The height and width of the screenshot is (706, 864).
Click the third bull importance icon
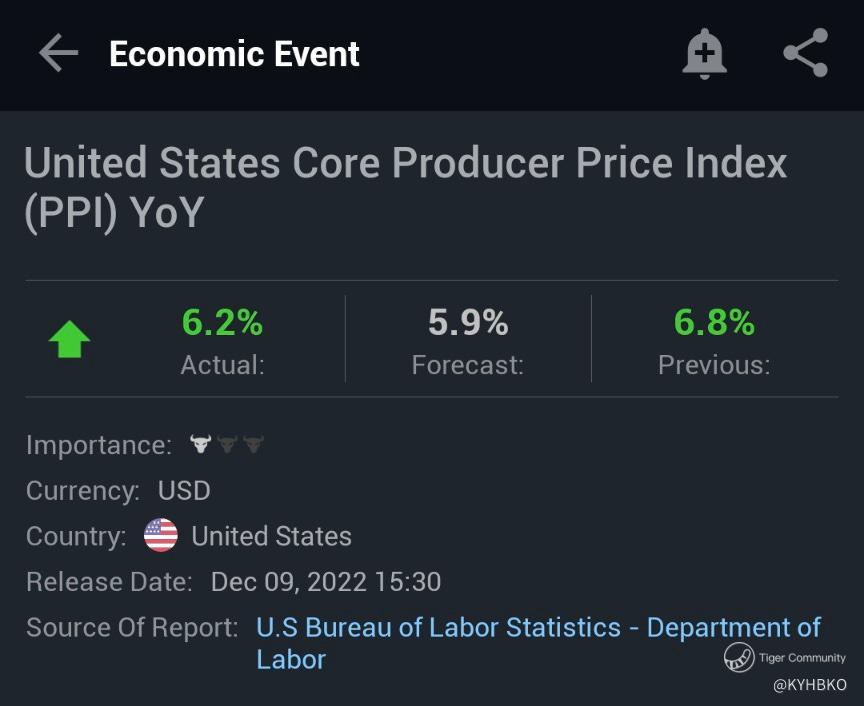tap(253, 445)
